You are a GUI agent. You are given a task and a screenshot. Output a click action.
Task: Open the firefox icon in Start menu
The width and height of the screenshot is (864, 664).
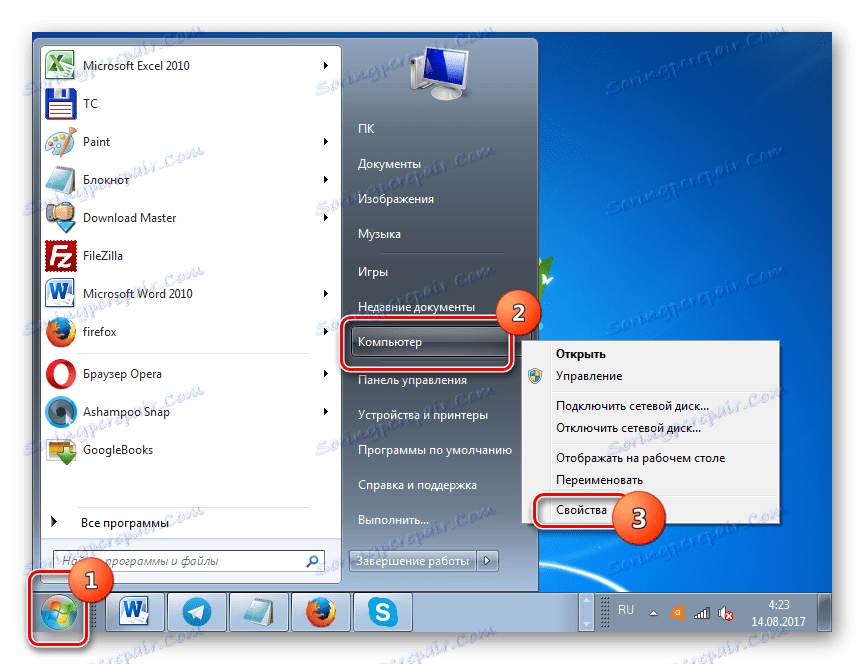(60, 332)
